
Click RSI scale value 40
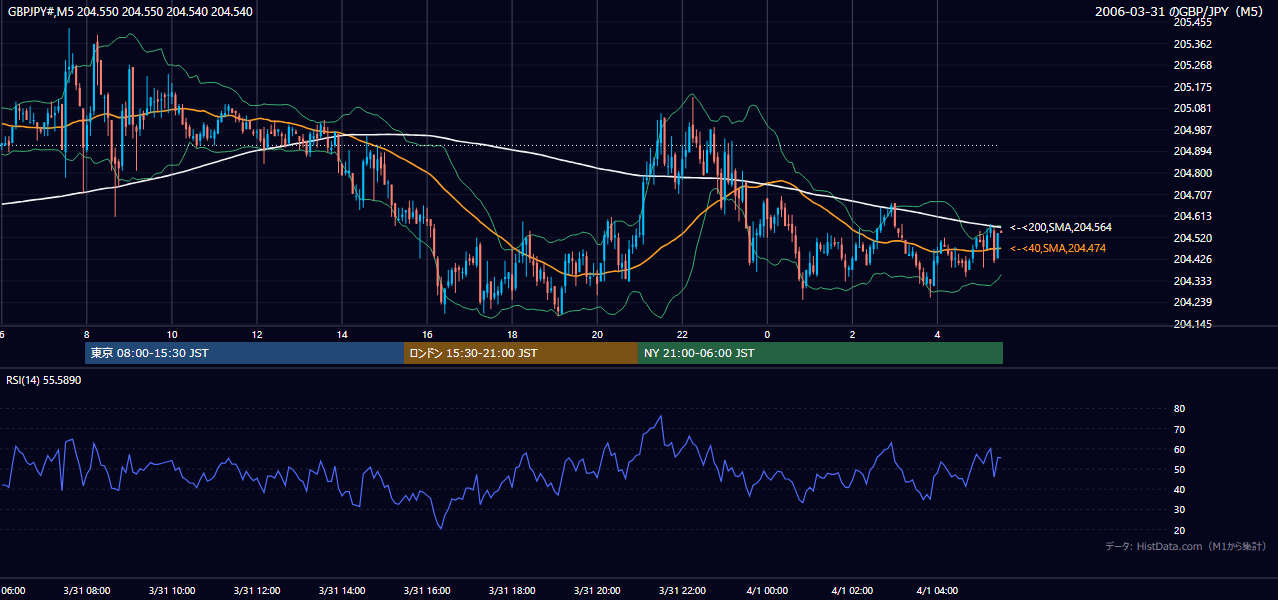[x=1179, y=489]
